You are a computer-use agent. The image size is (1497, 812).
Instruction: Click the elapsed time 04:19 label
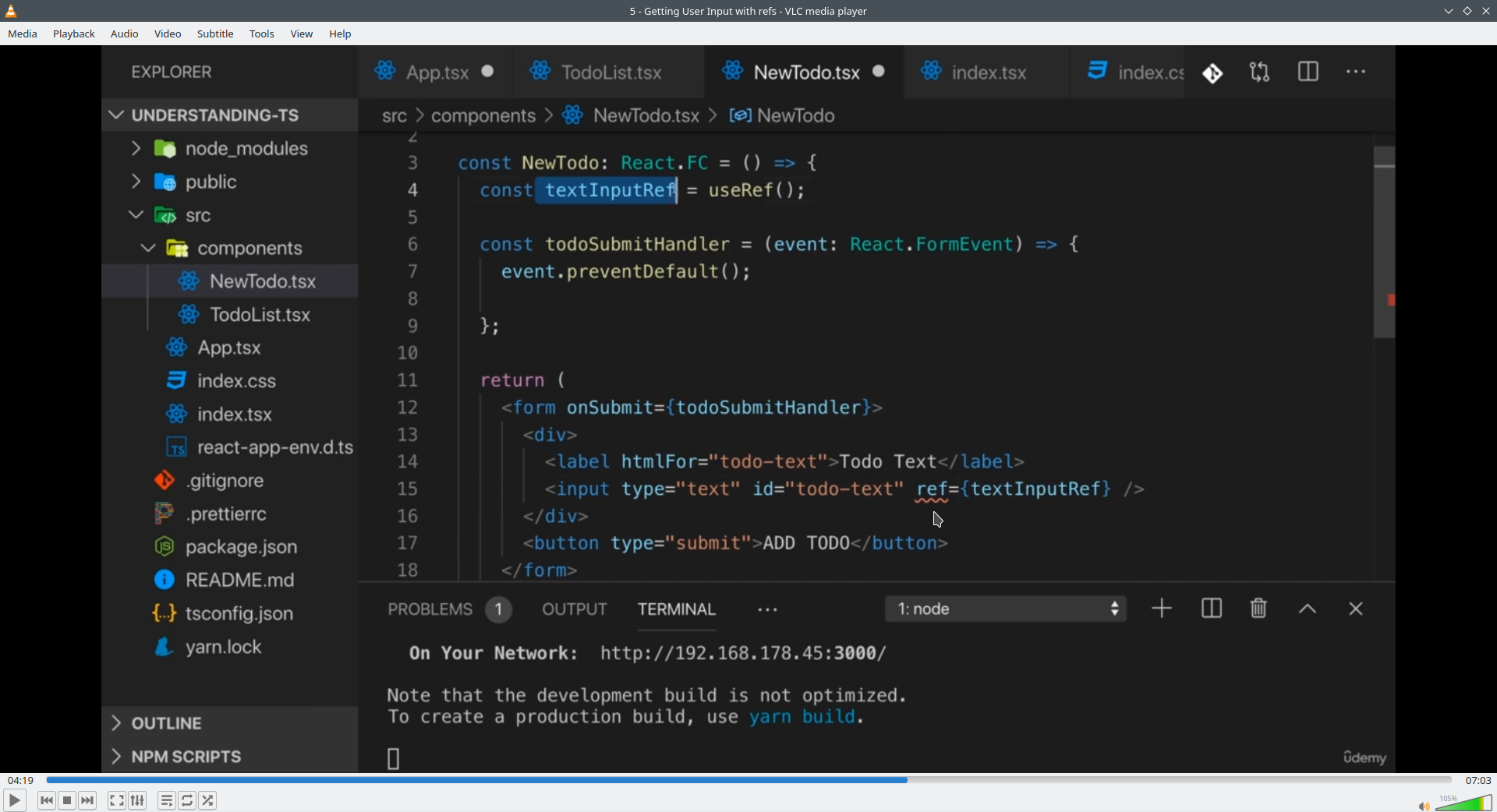pos(21,780)
